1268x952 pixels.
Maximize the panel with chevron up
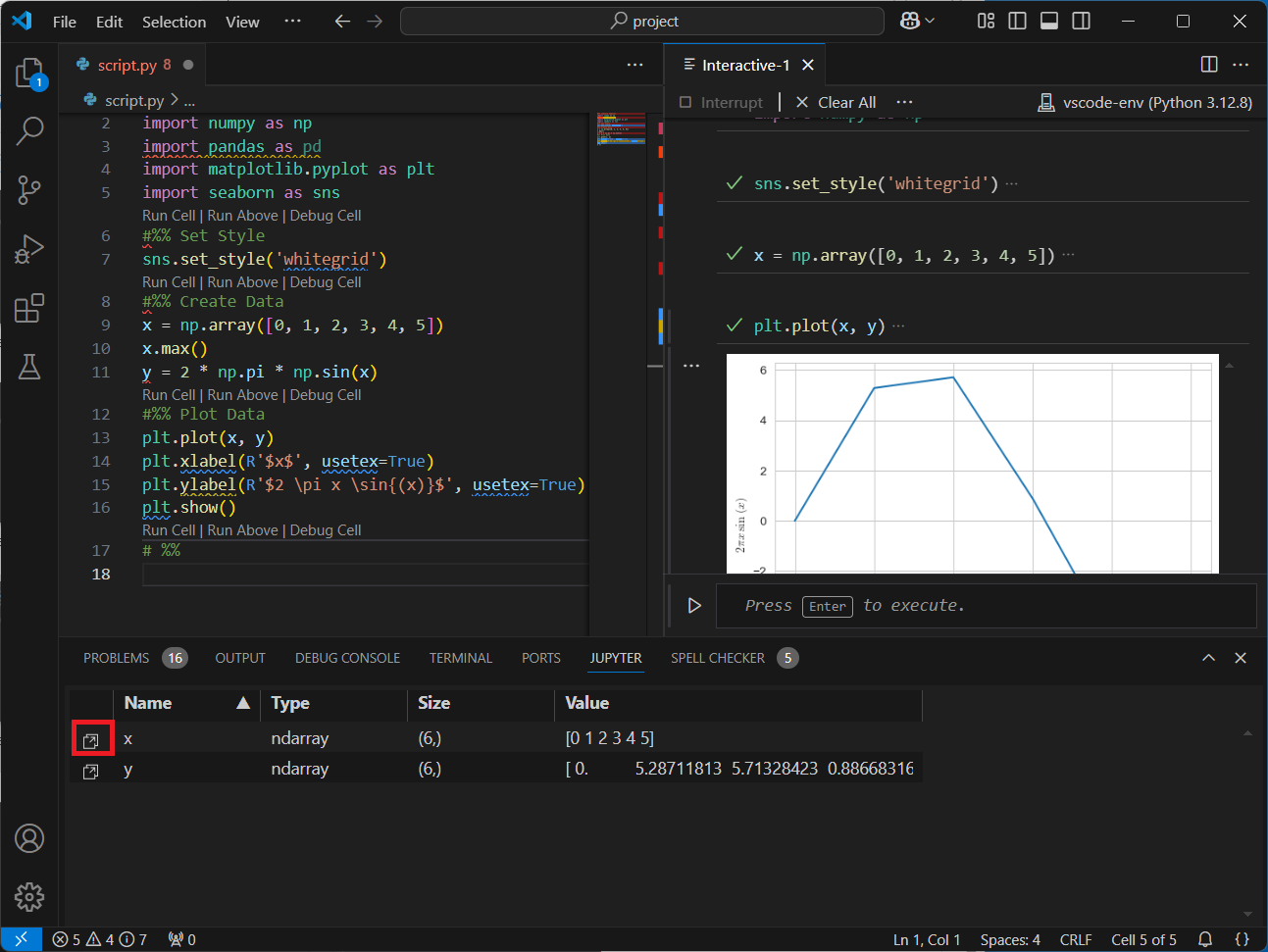point(1208,658)
